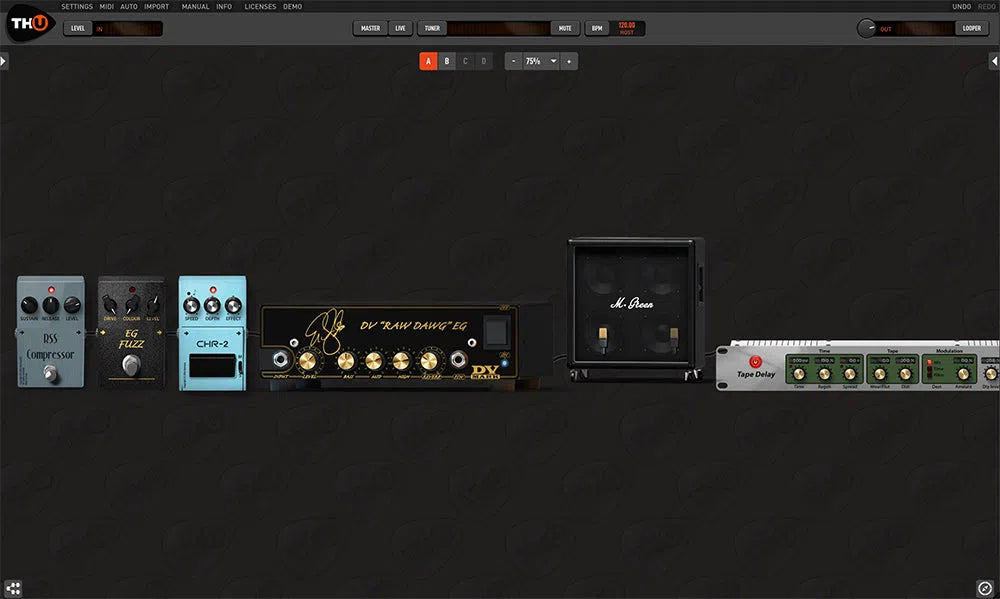Toggle LIVE mode
Screen dimensions: 1000x599
(399, 27)
